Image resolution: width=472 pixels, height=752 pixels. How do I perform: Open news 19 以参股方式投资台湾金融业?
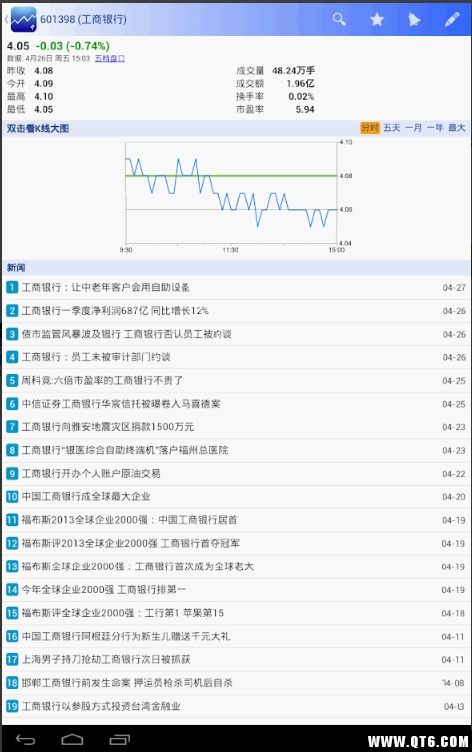pyautogui.click(x=236, y=706)
